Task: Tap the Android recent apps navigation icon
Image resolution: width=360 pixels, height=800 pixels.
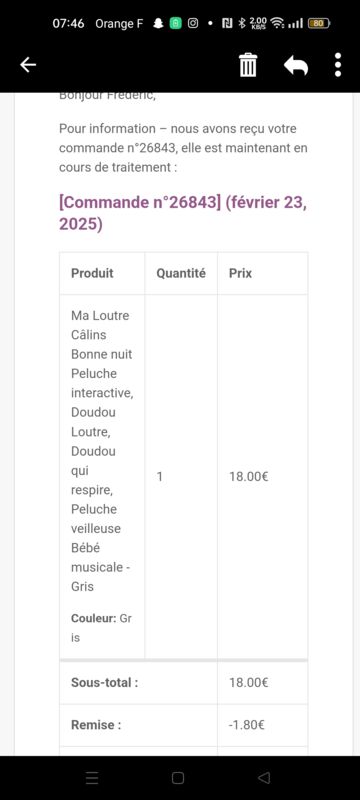Action: [92, 778]
